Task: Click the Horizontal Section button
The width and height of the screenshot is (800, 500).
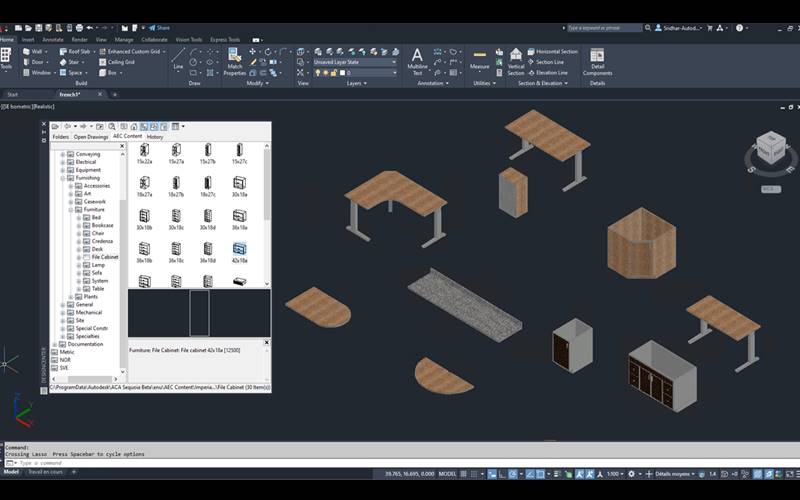Action: coord(556,51)
